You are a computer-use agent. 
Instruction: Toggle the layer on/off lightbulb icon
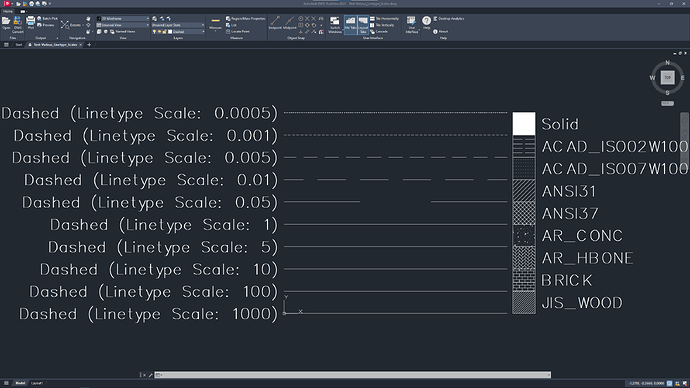154,31
